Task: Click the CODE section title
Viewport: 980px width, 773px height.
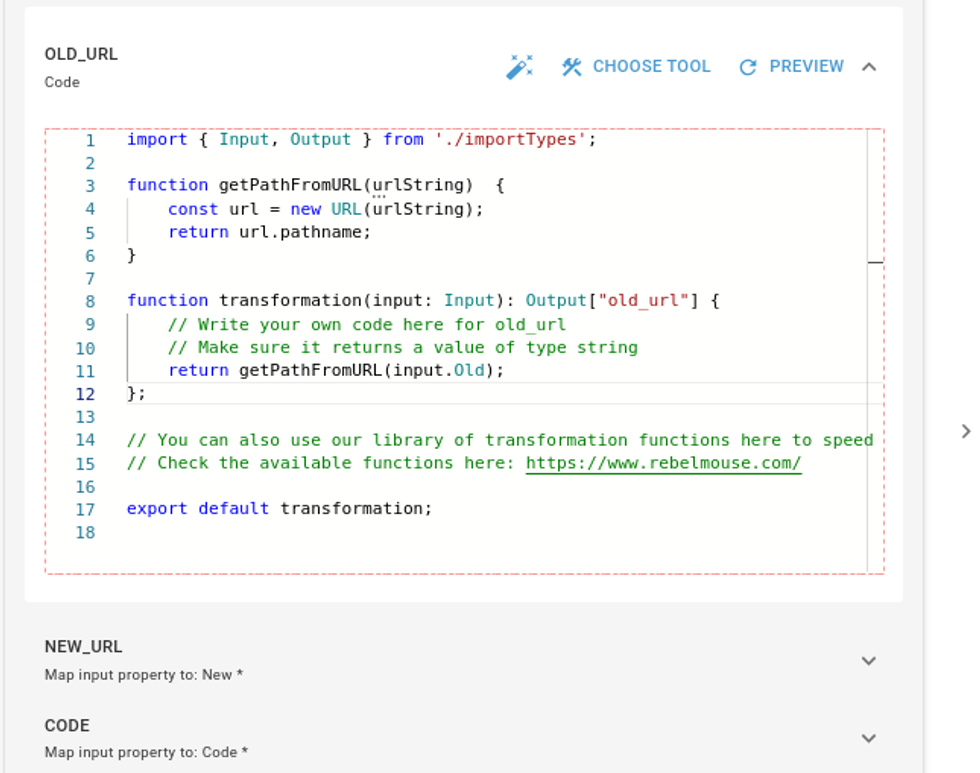Action: 67,726
